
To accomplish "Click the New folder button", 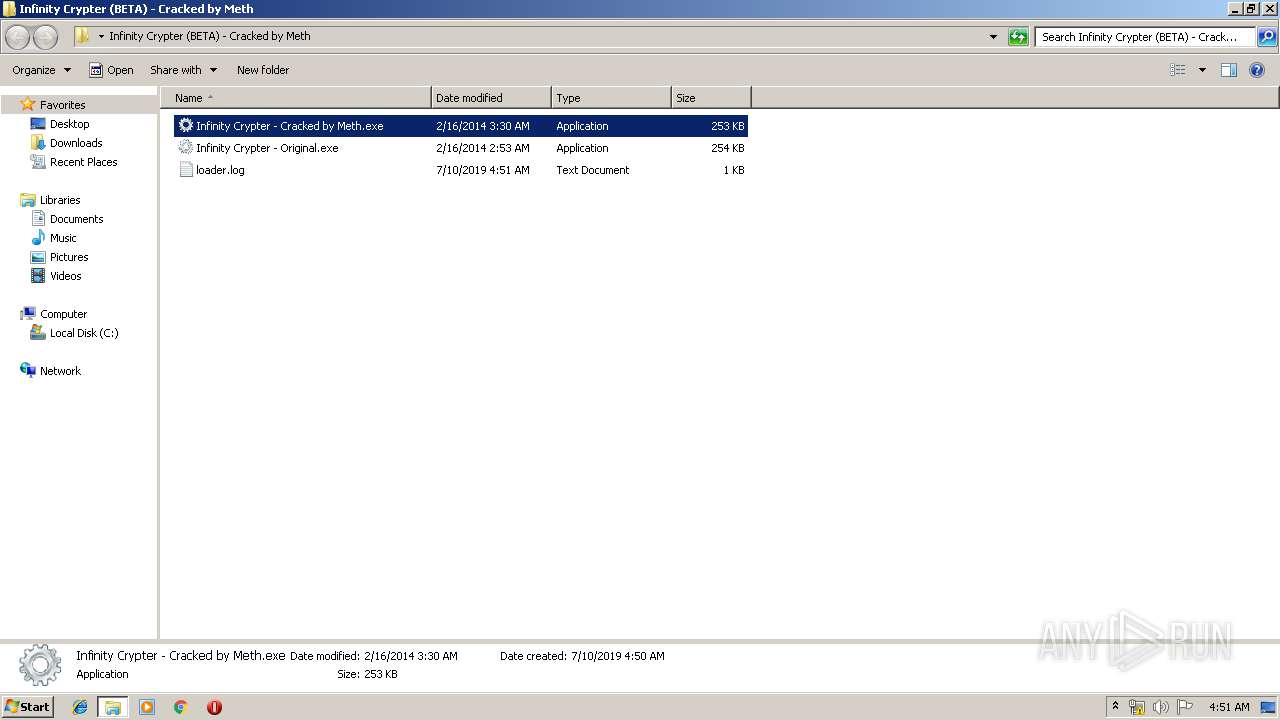I will click(263, 70).
